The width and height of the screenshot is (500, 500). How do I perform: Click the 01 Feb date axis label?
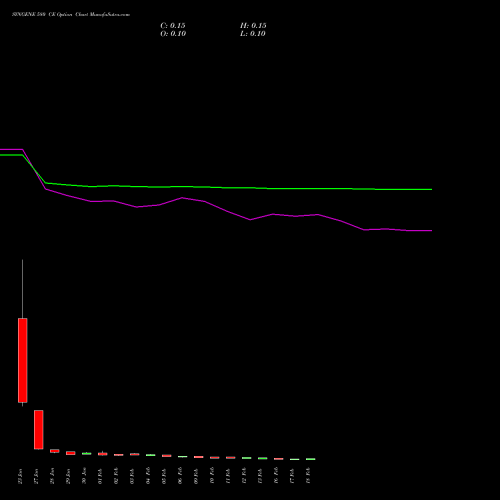click(x=101, y=476)
